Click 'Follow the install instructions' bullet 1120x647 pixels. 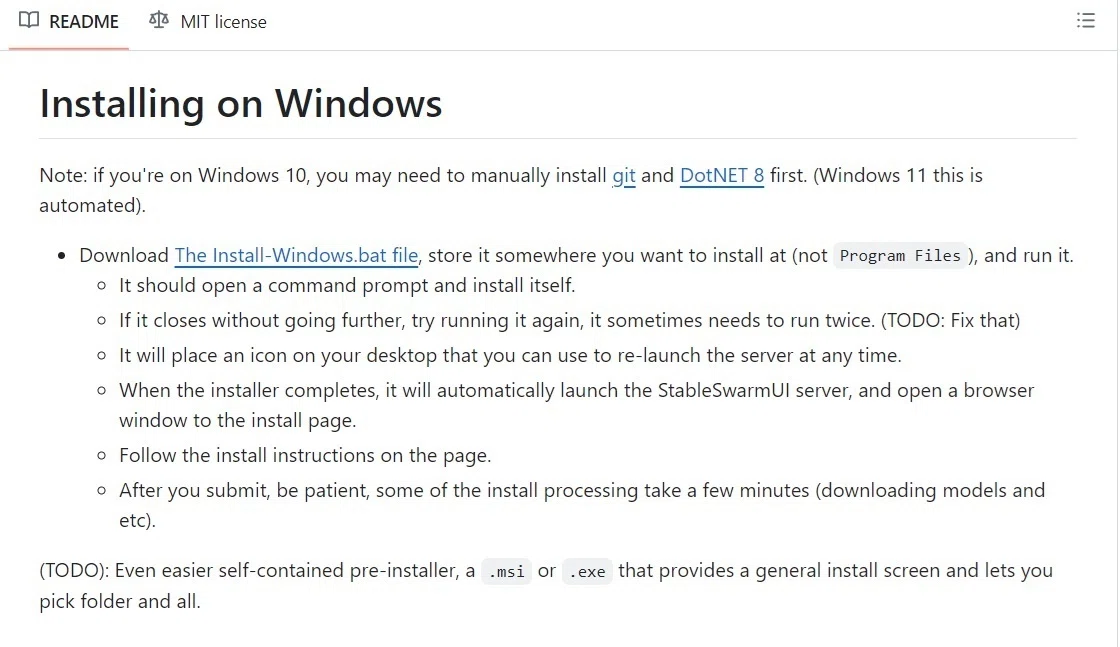pos(305,456)
